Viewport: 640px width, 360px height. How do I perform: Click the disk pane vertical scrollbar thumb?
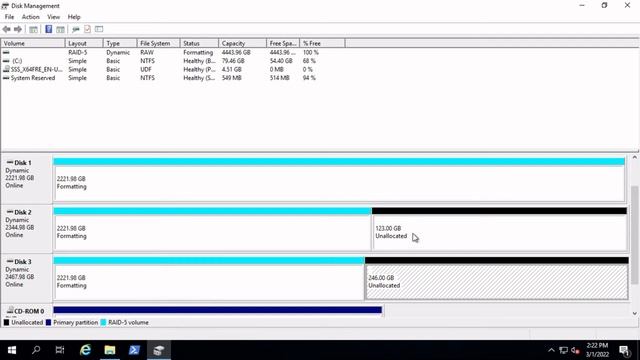(x=635, y=235)
